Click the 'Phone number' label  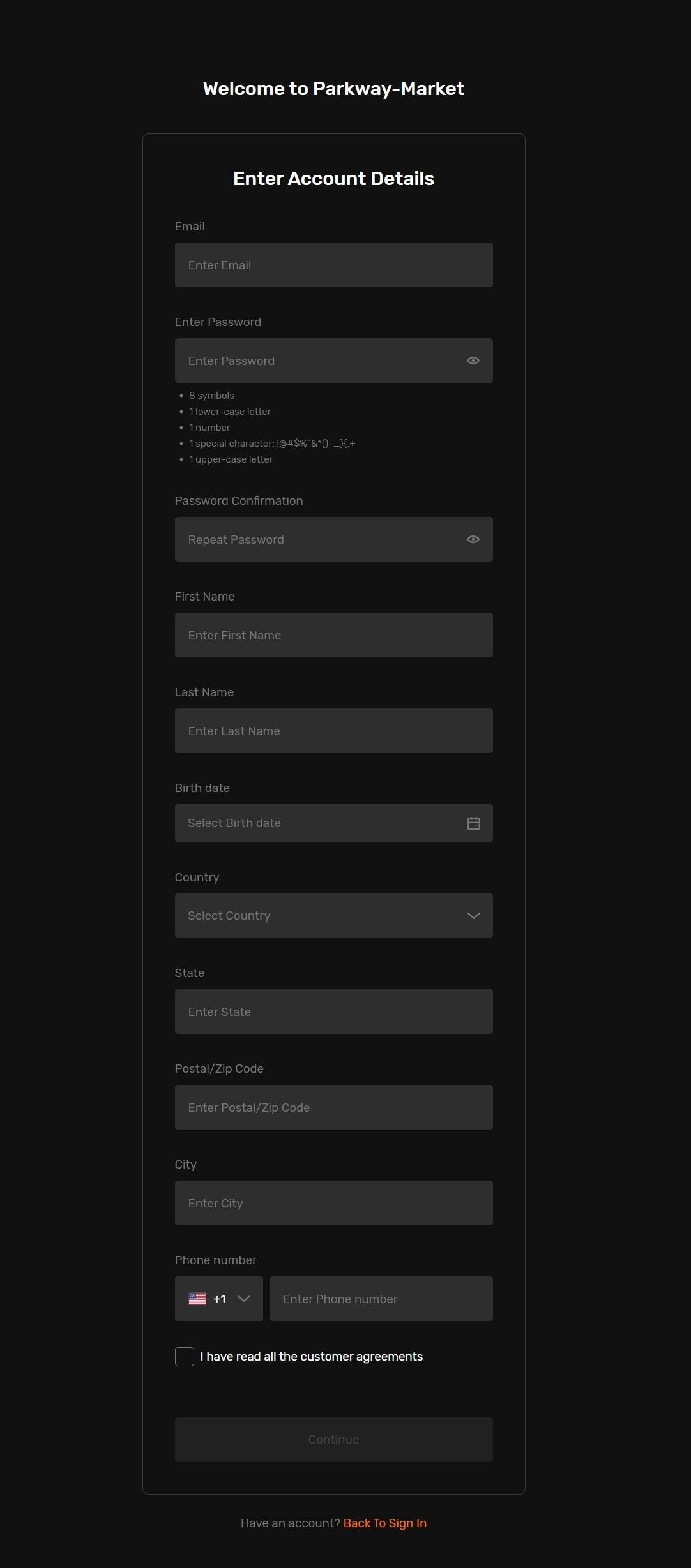point(216,1260)
